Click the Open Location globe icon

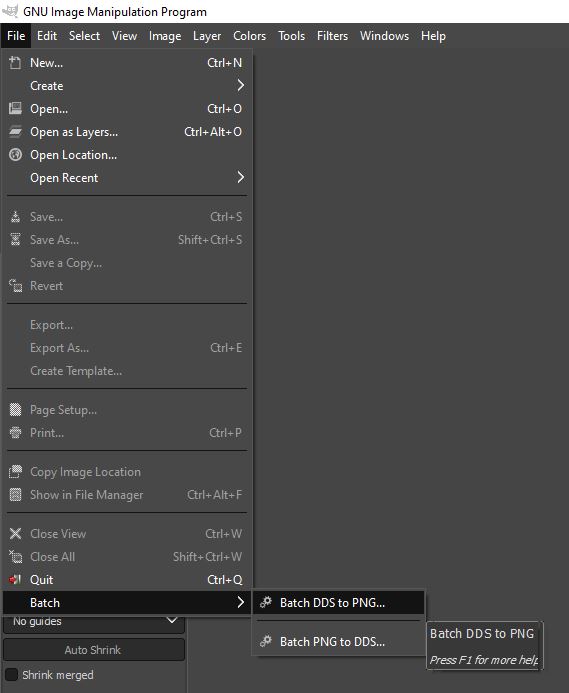(x=15, y=155)
